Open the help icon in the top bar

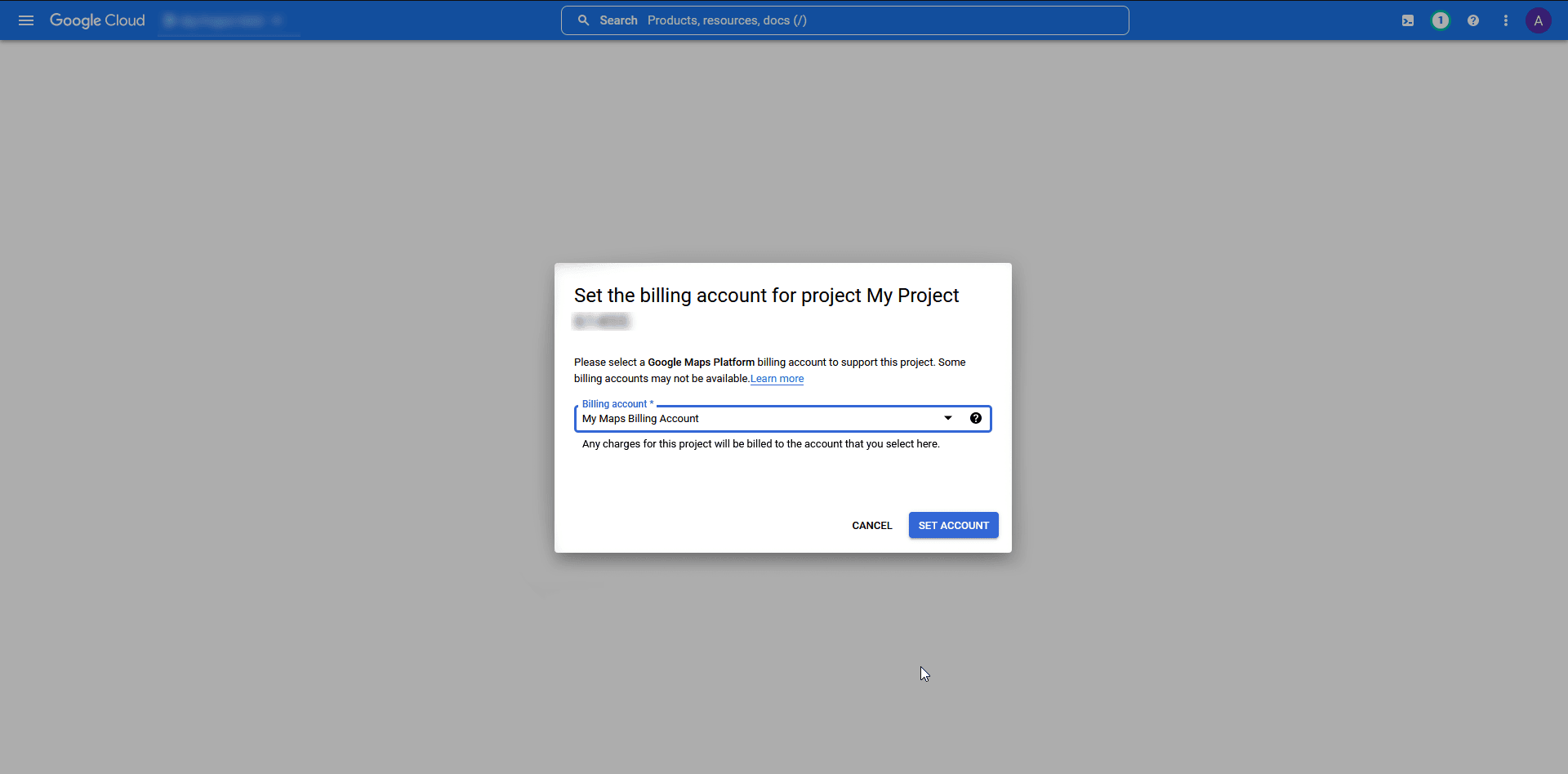click(x=1472, y=20)
